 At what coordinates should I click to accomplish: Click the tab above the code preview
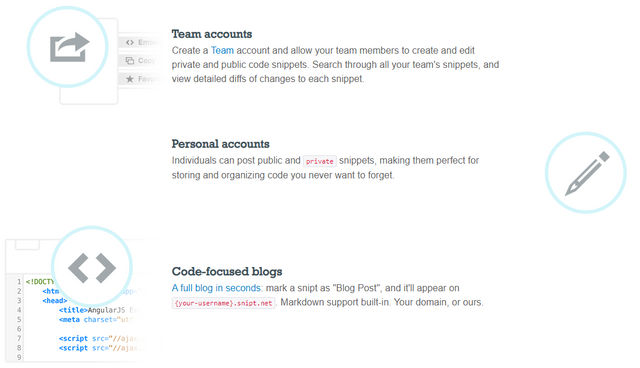tap(27, 245)
